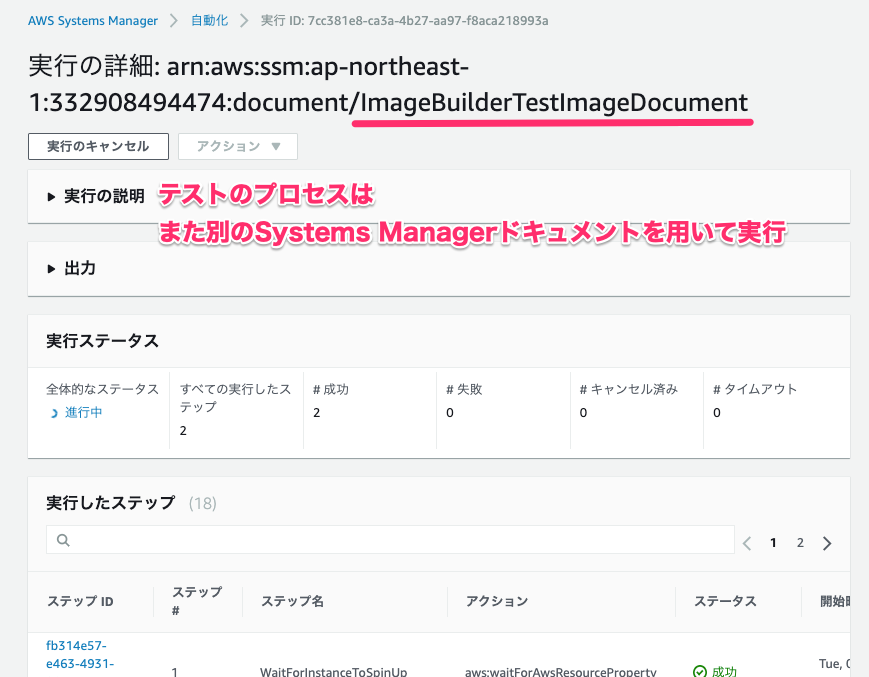This screenshot has height=677, width=869.
Task: Click the ステップ名 column header
Action: tap(293, 602)
